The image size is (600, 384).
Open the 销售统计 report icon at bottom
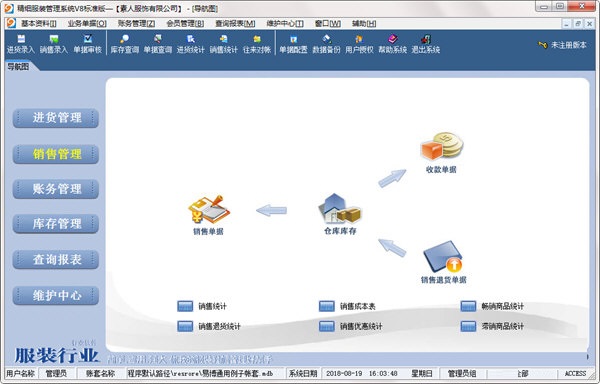(x=185, y=306)
